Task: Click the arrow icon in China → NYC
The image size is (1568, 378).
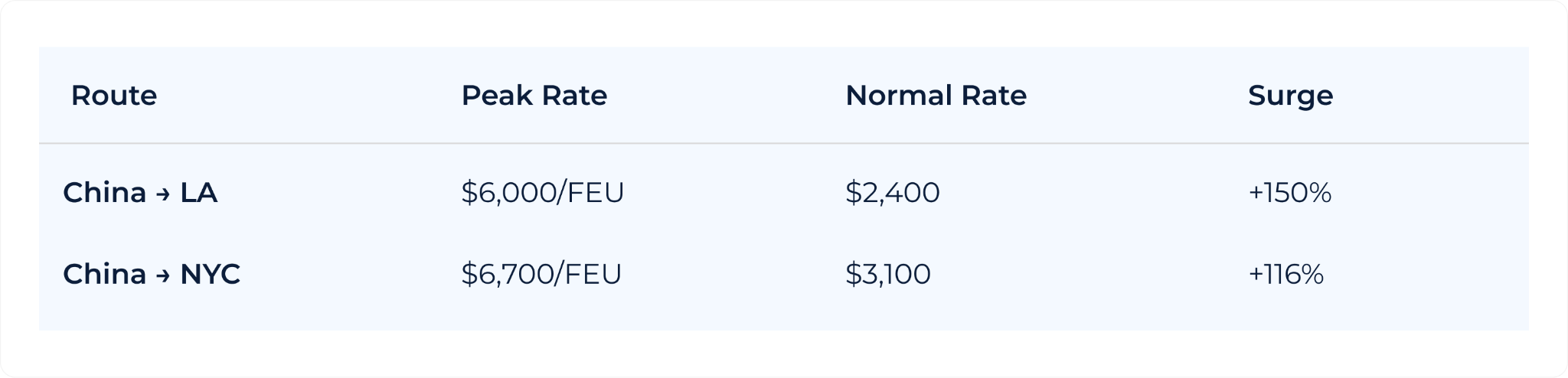Action: tap(163, 276)
